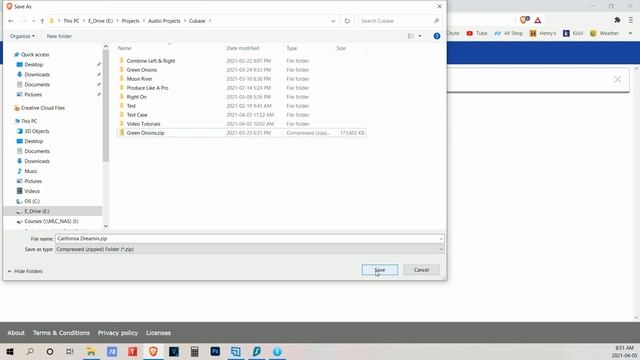
Task: Select This PC in navigation tree
Action: [x=29, y=121]
